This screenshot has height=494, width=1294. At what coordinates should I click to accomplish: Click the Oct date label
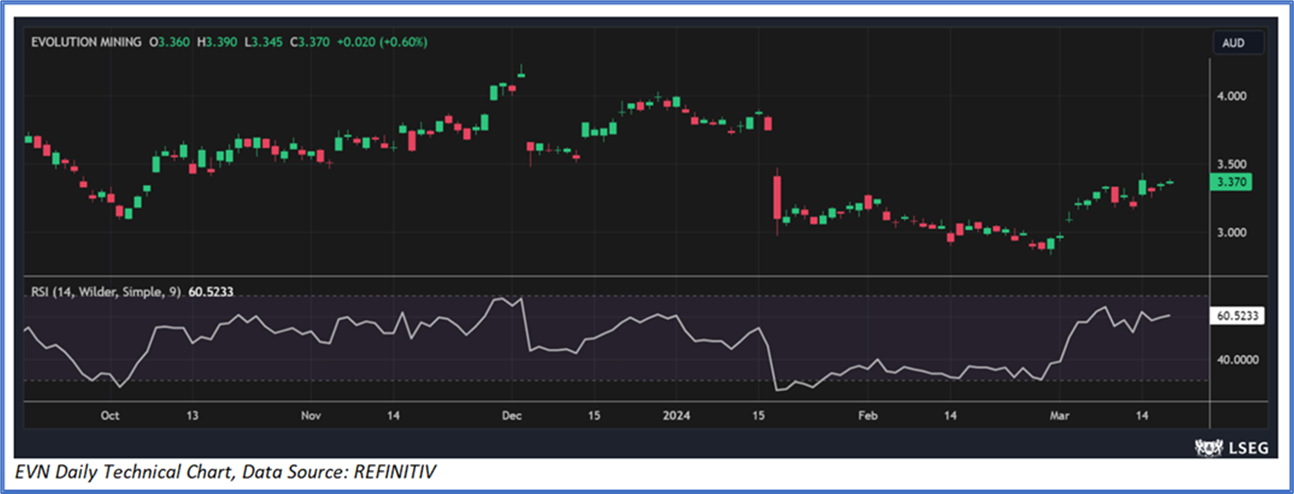coord(110,415)
